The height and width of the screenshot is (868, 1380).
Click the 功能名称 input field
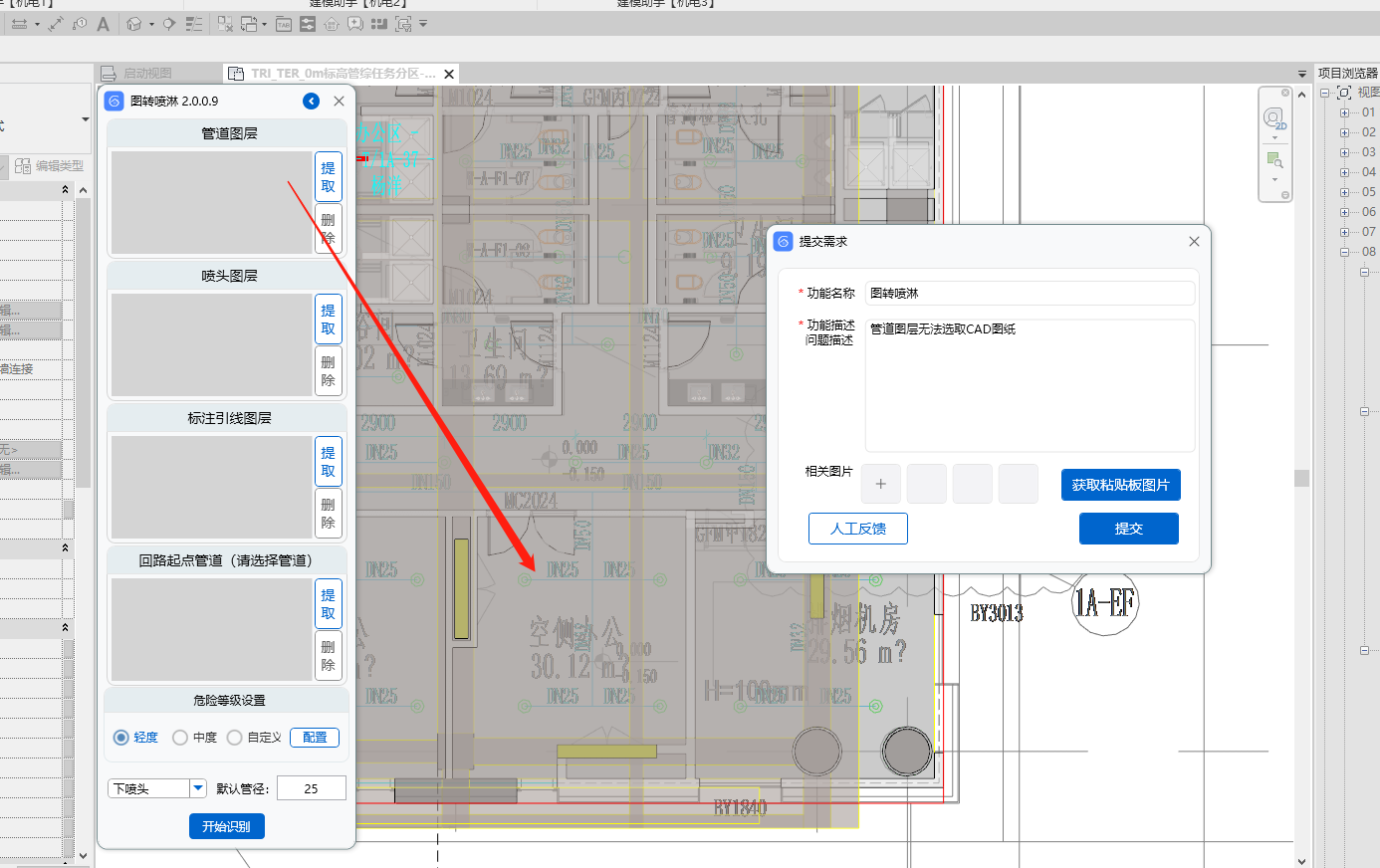coord(1030,294)
